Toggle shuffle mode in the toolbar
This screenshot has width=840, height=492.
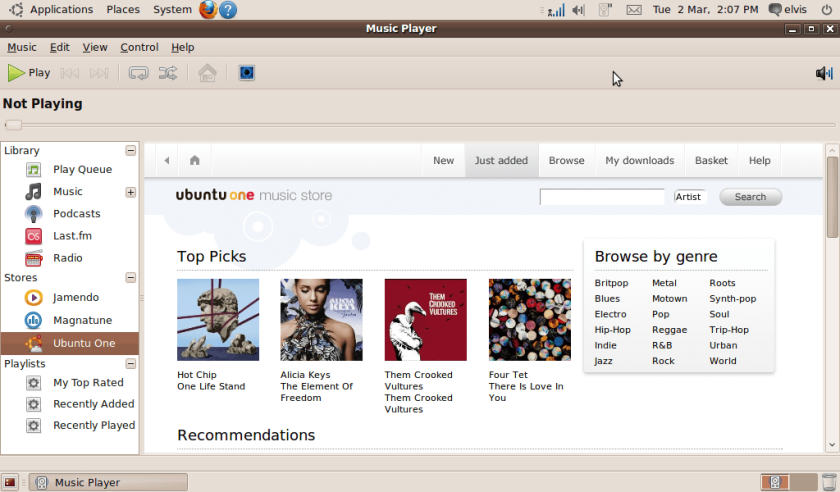[168, 73]
